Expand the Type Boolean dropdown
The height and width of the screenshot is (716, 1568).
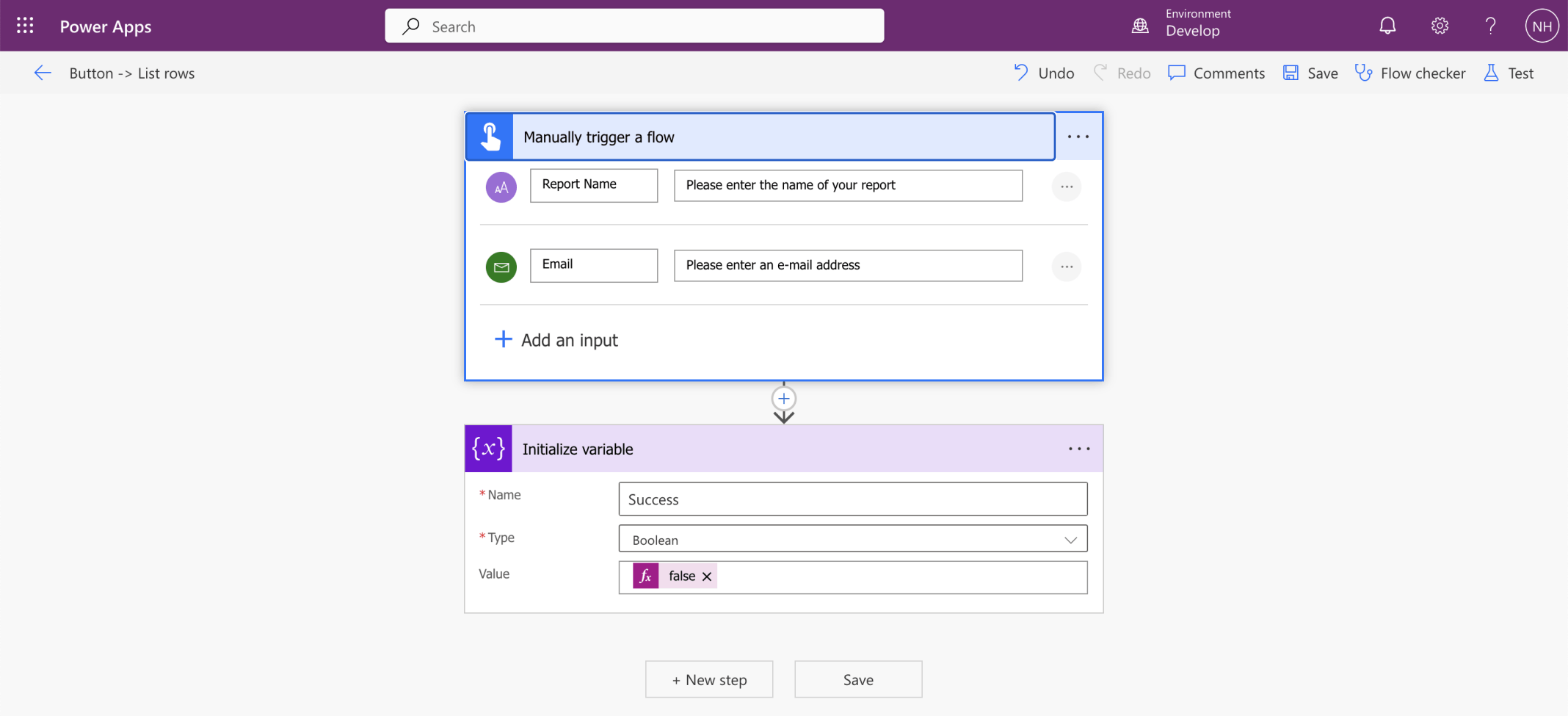pyautogui.click(x=1070, y=540)
